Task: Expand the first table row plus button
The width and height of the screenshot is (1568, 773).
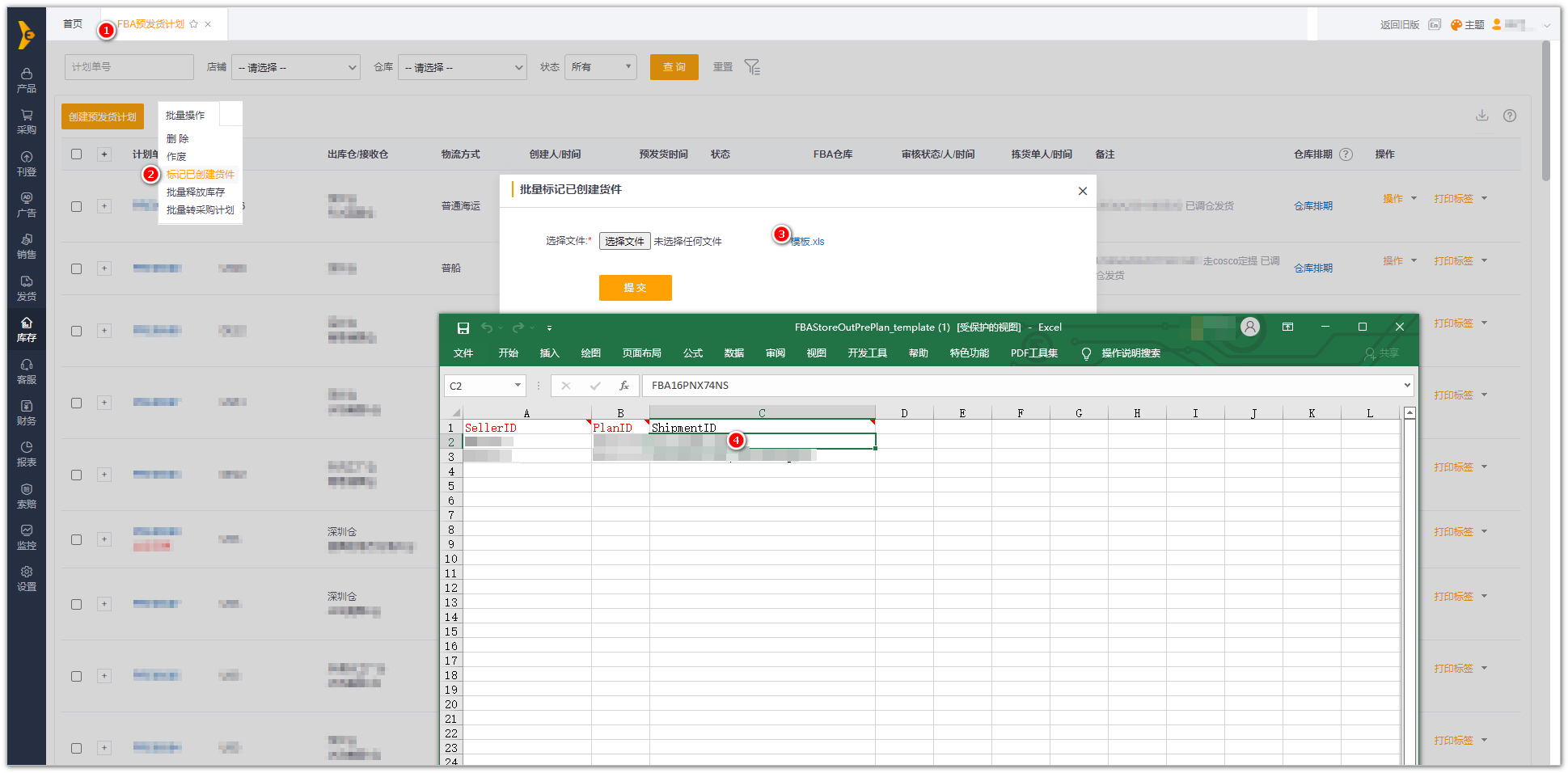Action: tap(104, 206)
